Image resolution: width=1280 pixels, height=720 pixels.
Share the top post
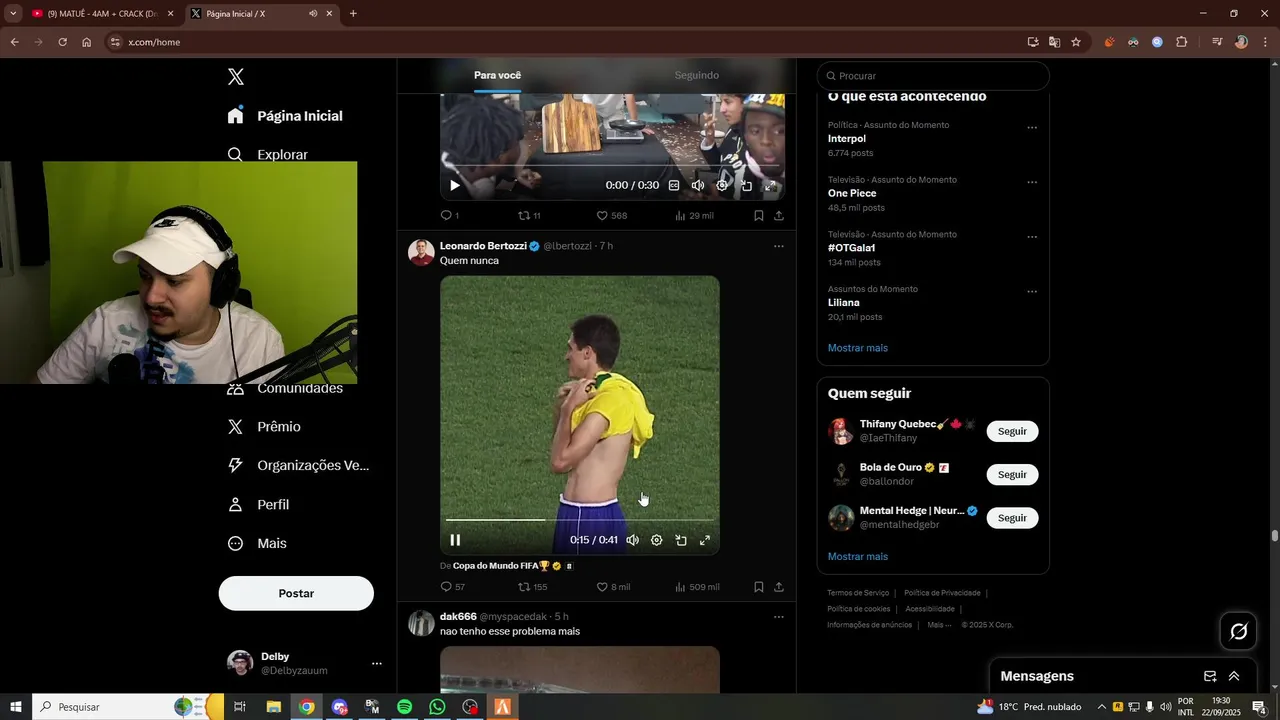pyautogui.click(x=779, y=216)
